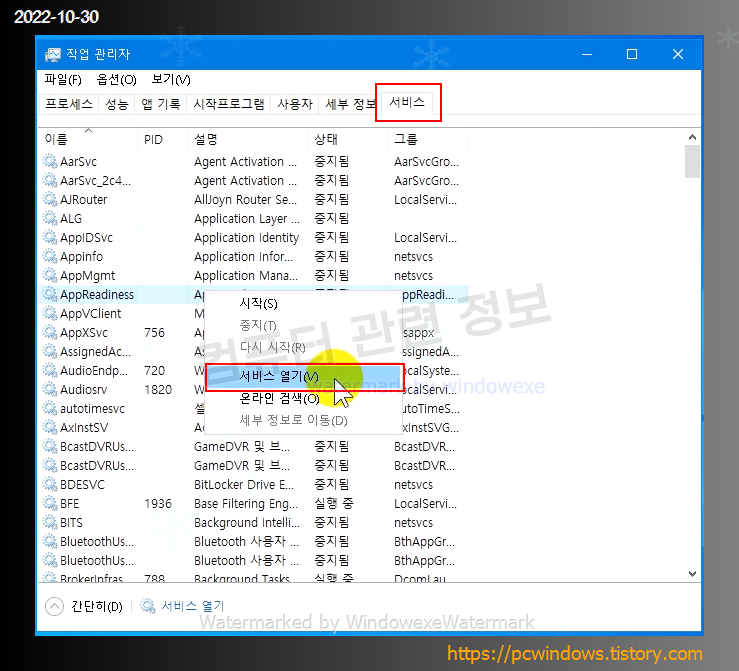Image resolution: width=739 pixels, height=671 pixels.
Task: Select the AarSvc_2c4... service row
Action: pyautogui.click(x=254, y=180)
